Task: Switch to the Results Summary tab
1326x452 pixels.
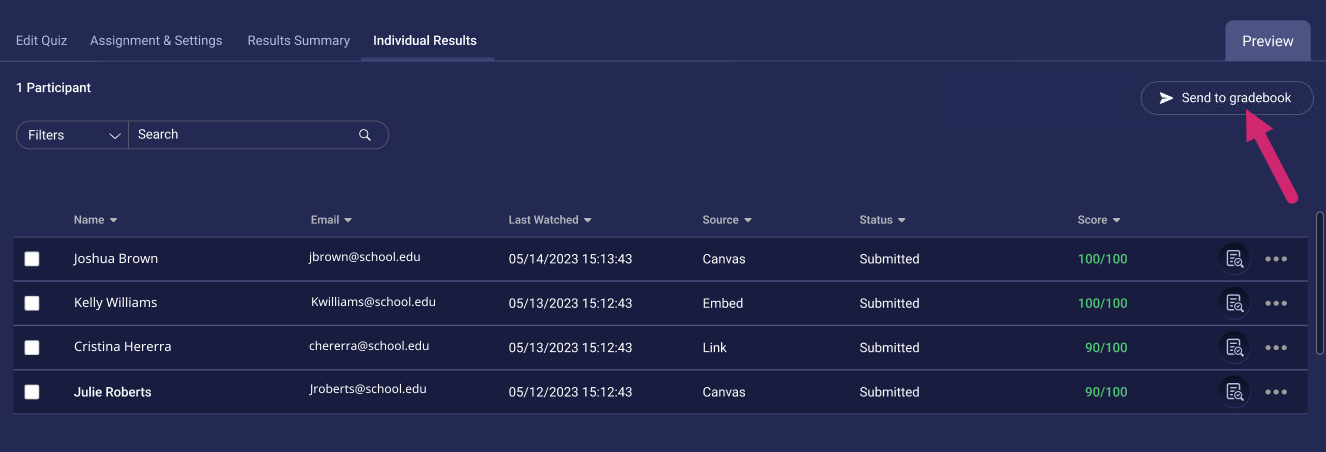Action: coord(298,41)
